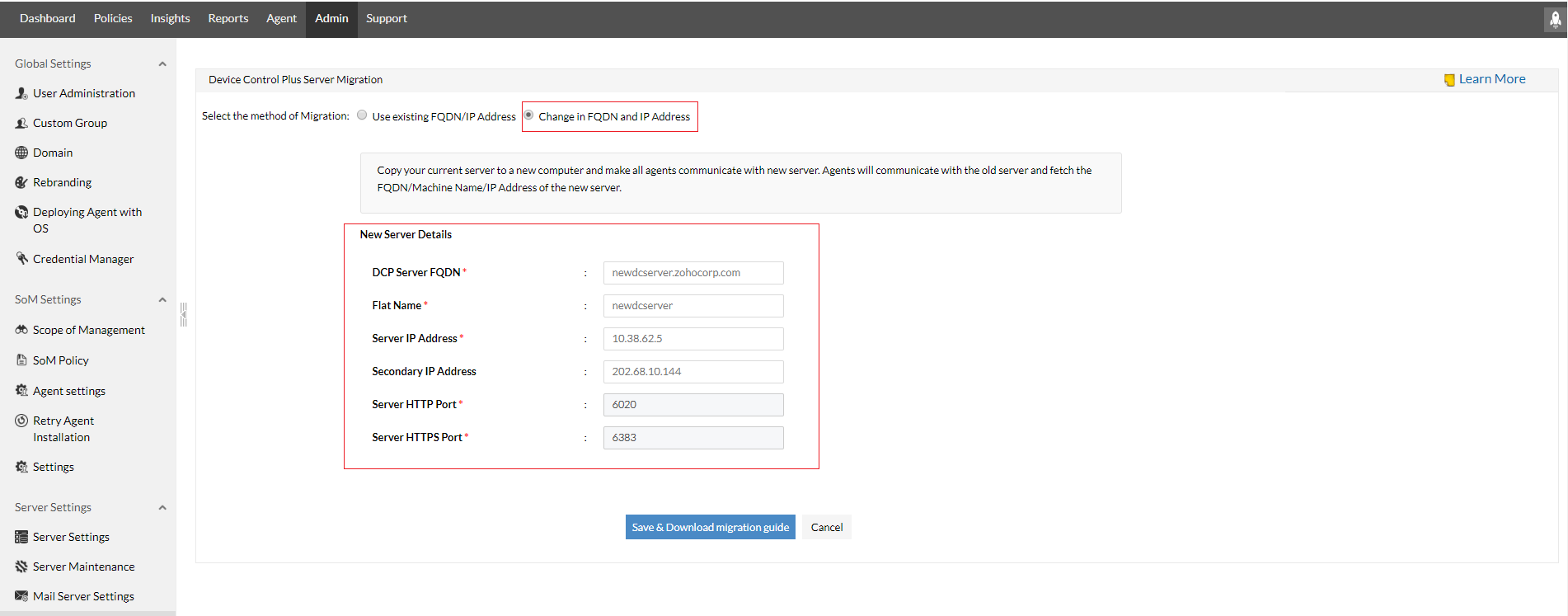Screen dimensions: 1568x616
Task: Click the Secondary IP Address field
Action: click(x=693, y=372)
